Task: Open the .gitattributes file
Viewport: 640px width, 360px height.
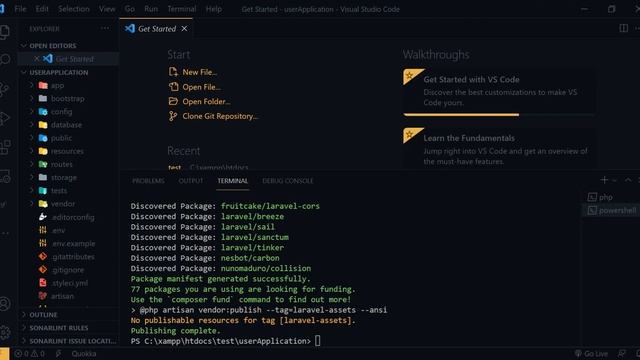Action: point(73,257)
